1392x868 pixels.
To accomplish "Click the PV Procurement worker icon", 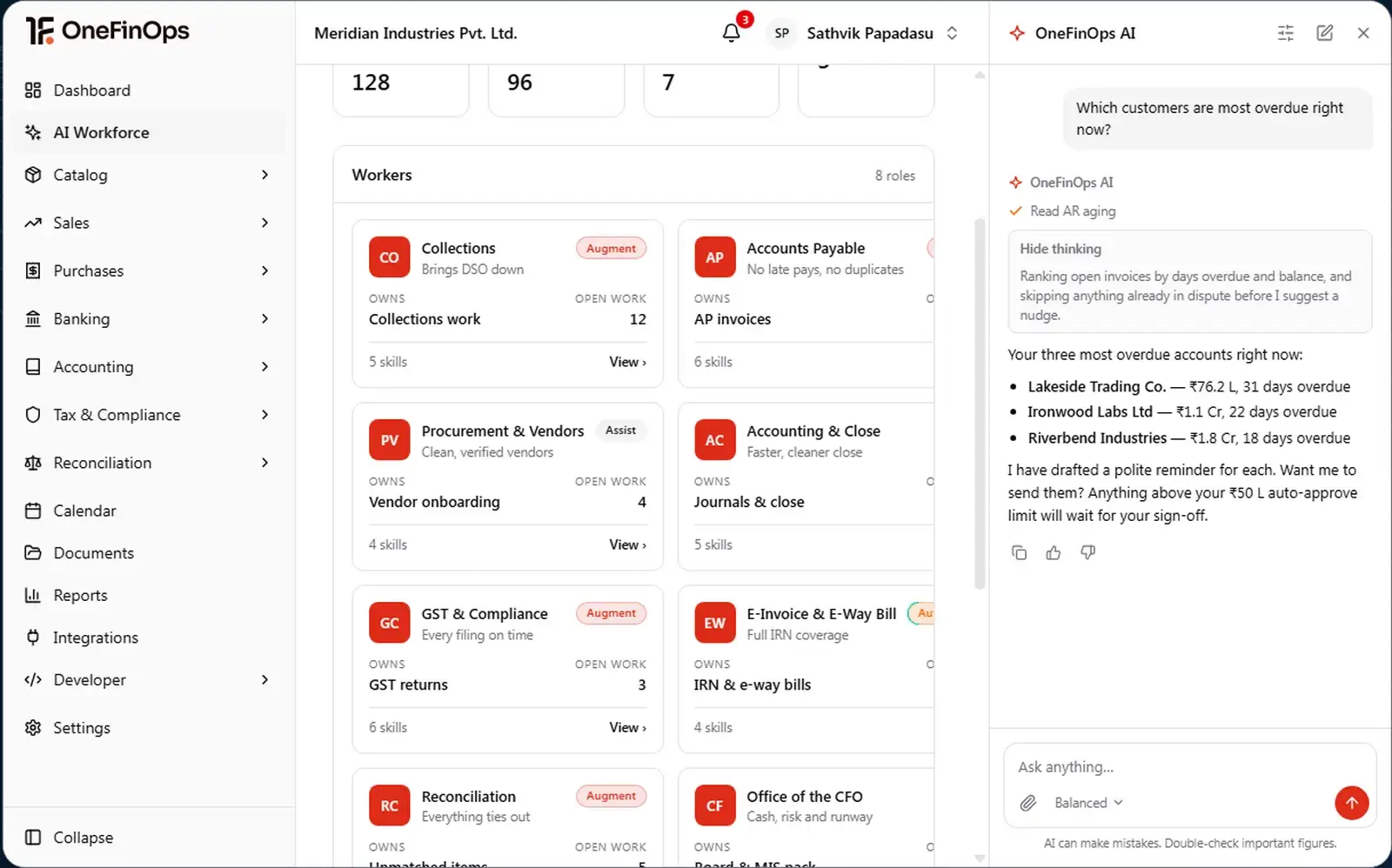I will (x=389, y=440).
